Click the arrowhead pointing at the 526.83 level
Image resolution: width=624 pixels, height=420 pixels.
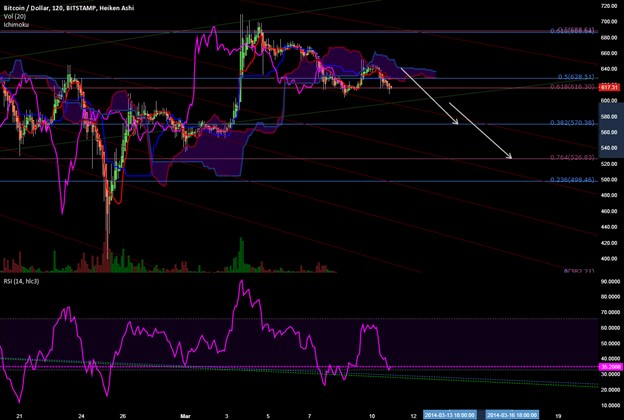(509, 156)
